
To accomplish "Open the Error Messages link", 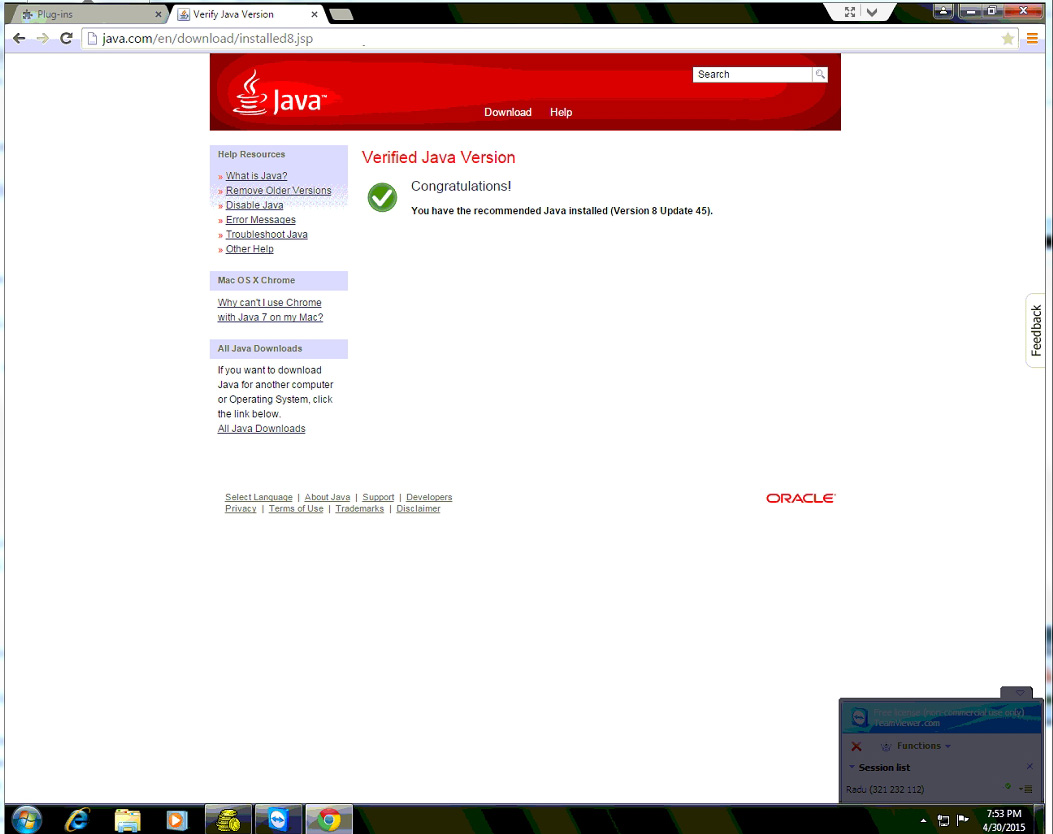I will pos(261,220).
